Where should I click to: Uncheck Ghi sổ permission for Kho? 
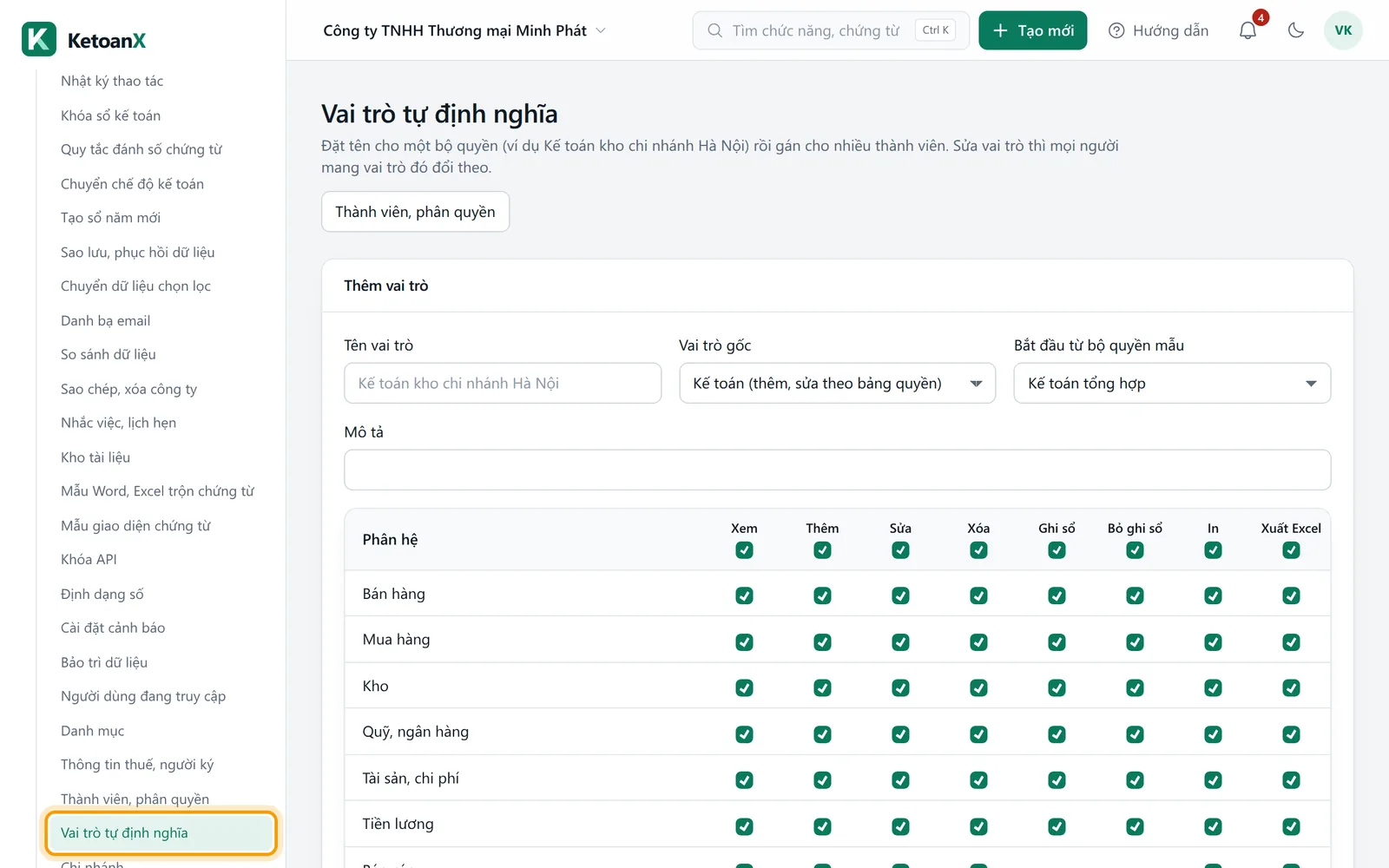[1057, 687]
